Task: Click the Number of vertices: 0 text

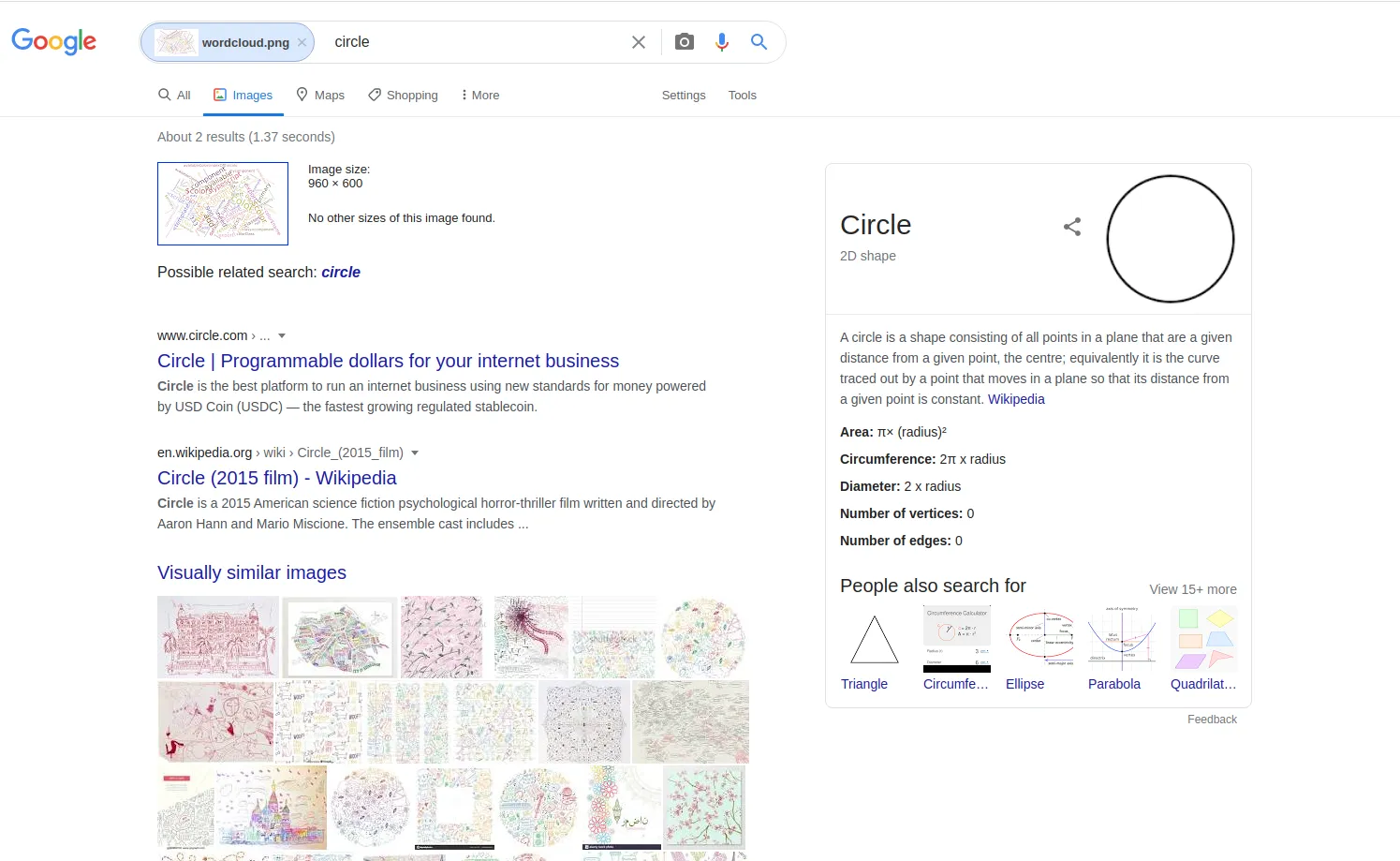Action: [x=906, y=513]
